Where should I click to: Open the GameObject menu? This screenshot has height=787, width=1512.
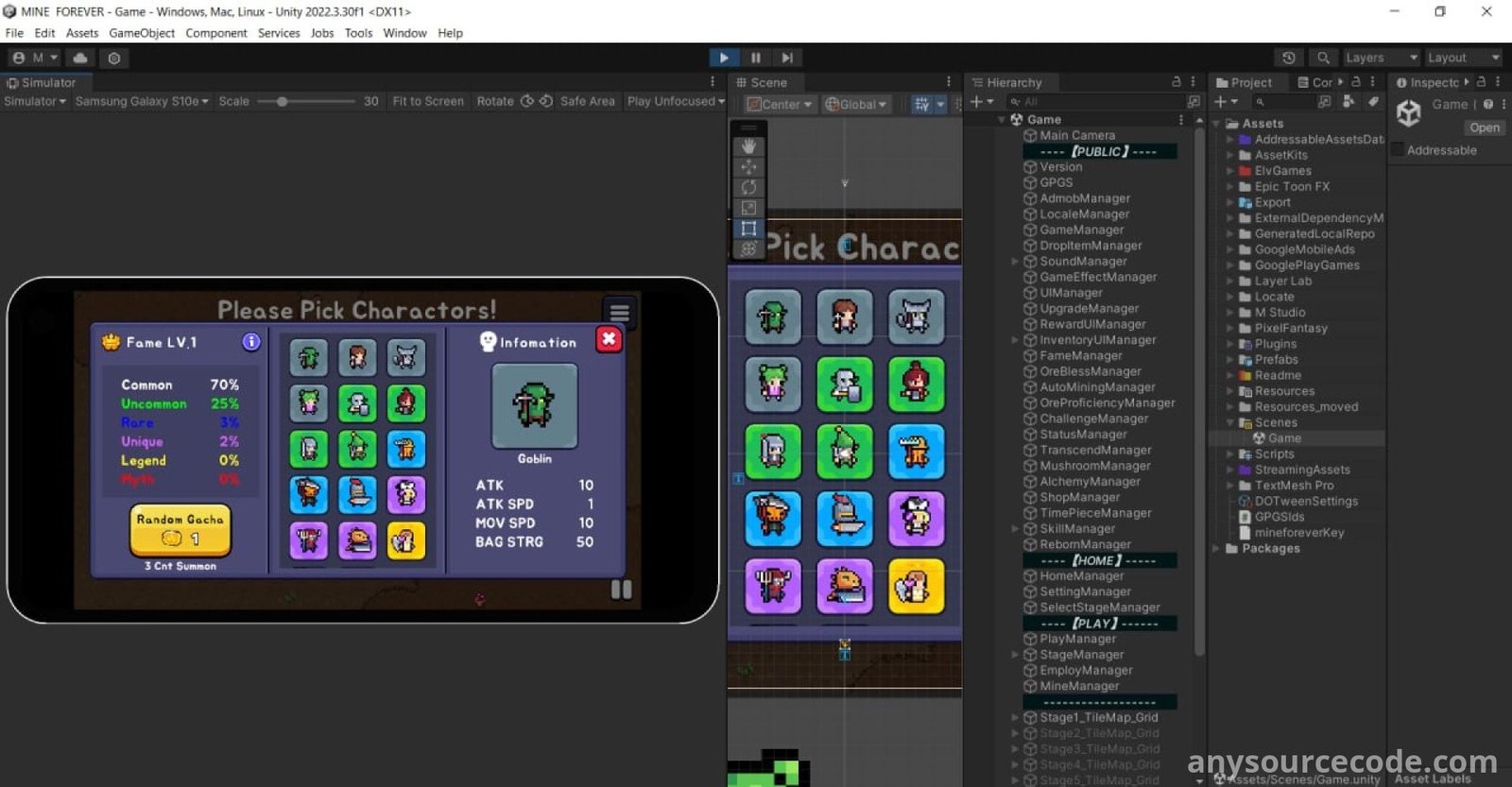(142, 33)
